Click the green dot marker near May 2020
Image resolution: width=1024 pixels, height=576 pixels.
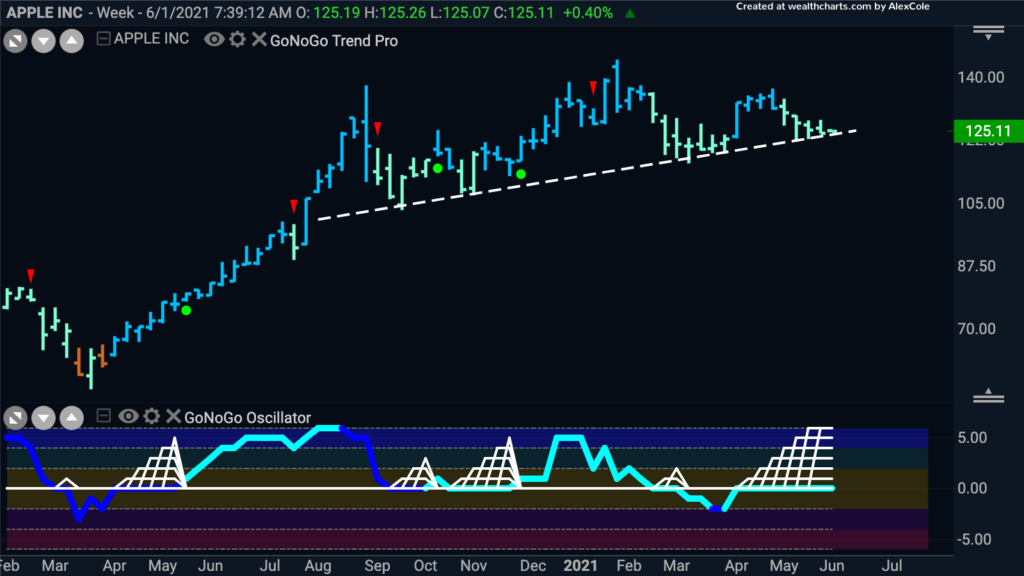click(x=186, y=310)
